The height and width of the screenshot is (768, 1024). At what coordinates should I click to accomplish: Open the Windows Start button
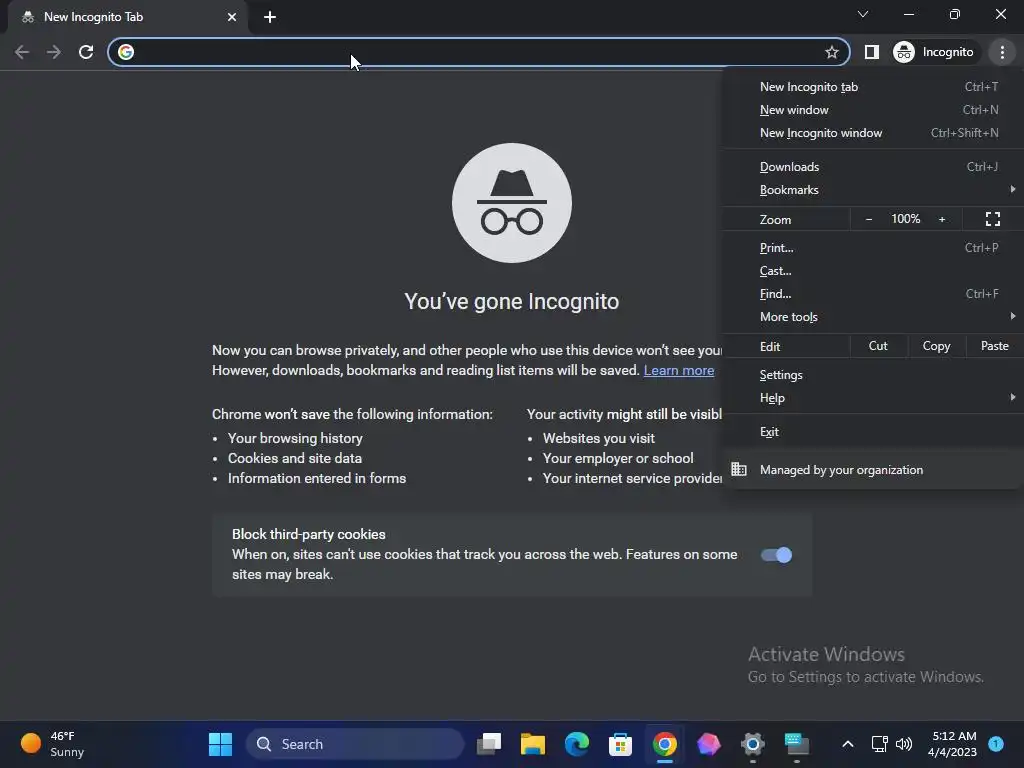pyautogui.click(x=220, y=744)
